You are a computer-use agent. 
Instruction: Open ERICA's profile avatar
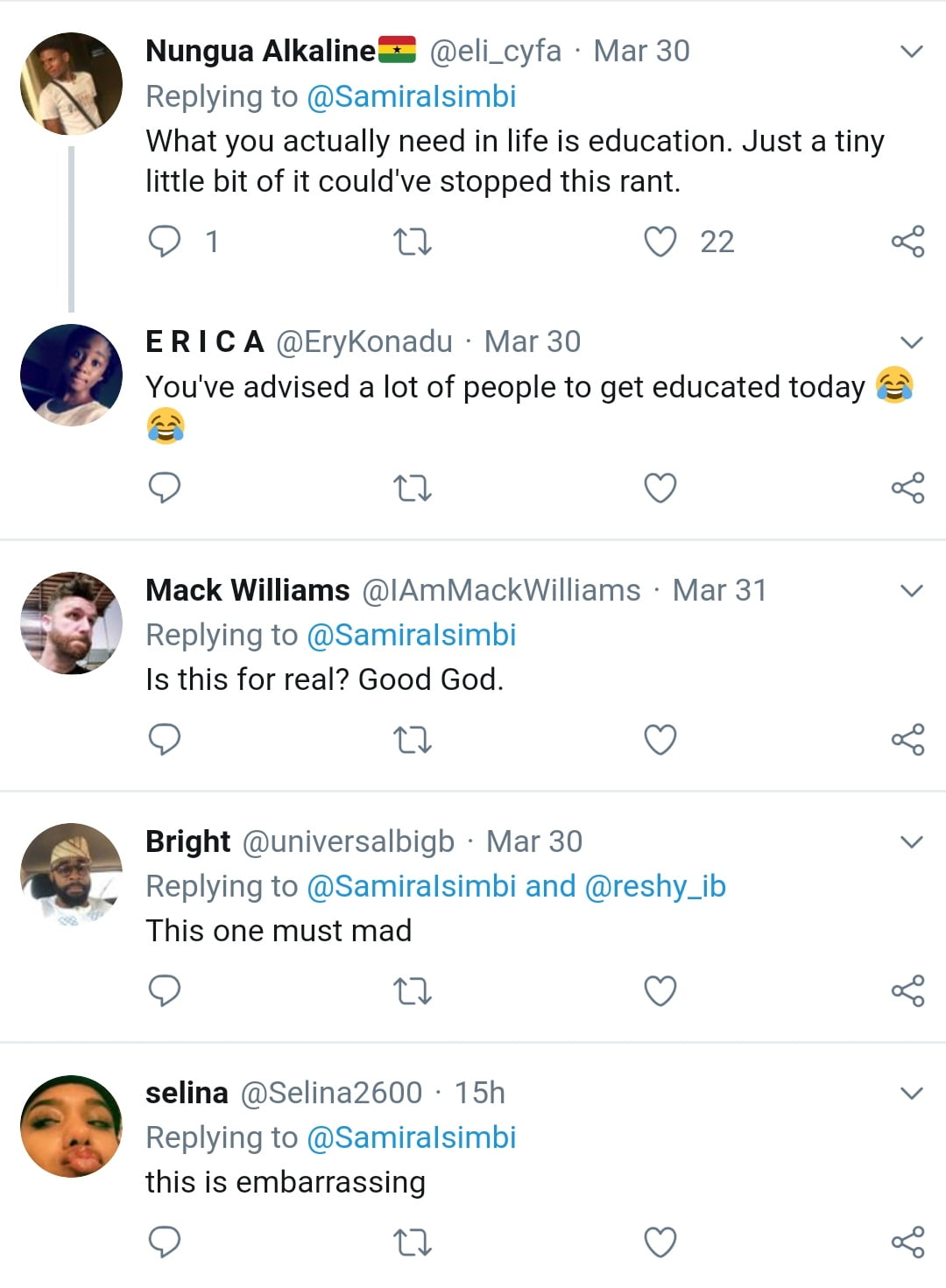click(x=72, y=375)
